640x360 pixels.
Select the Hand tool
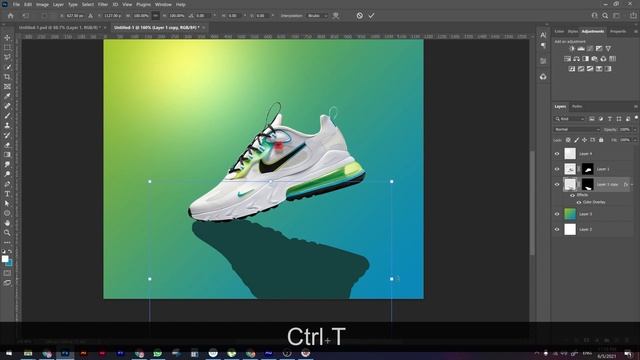tap(7, 223)
